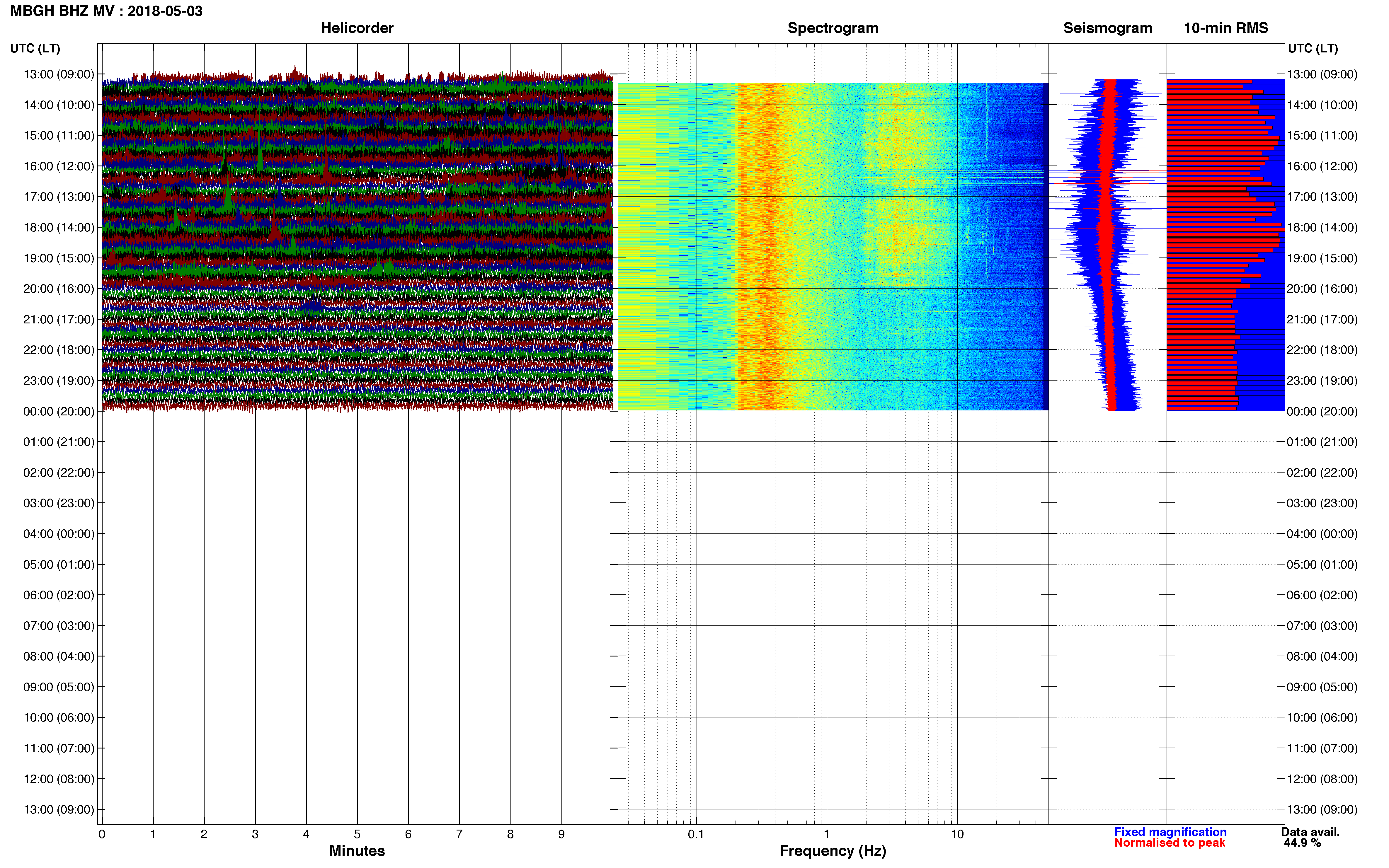This screenshot has height=868, width=1389.
Task: Click the 'Data avail.' label
Action: point(1310,832)
